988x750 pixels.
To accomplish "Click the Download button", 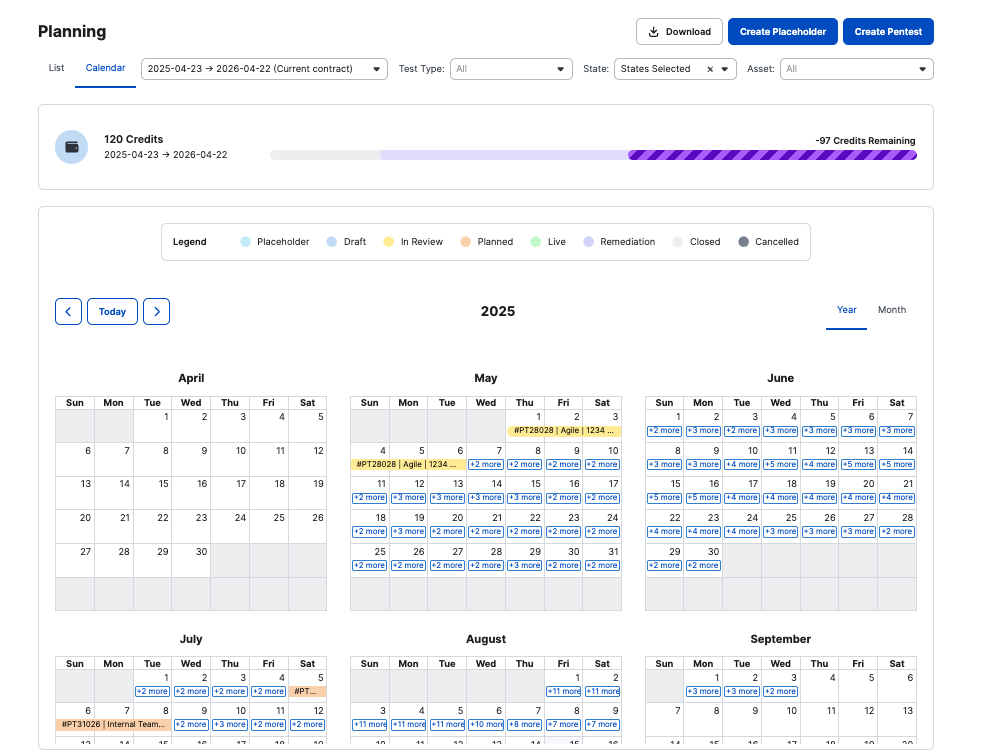I will click(x=679, y=32).
